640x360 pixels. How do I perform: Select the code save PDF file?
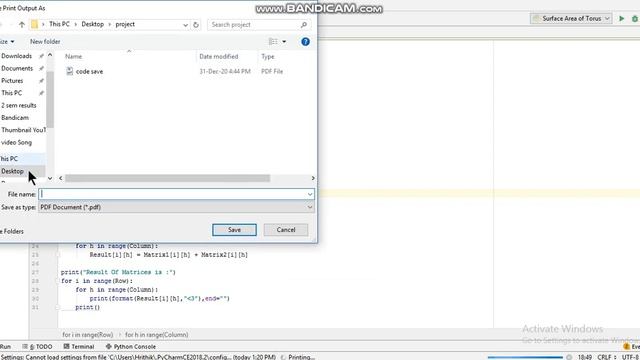[x=89, y=71]
